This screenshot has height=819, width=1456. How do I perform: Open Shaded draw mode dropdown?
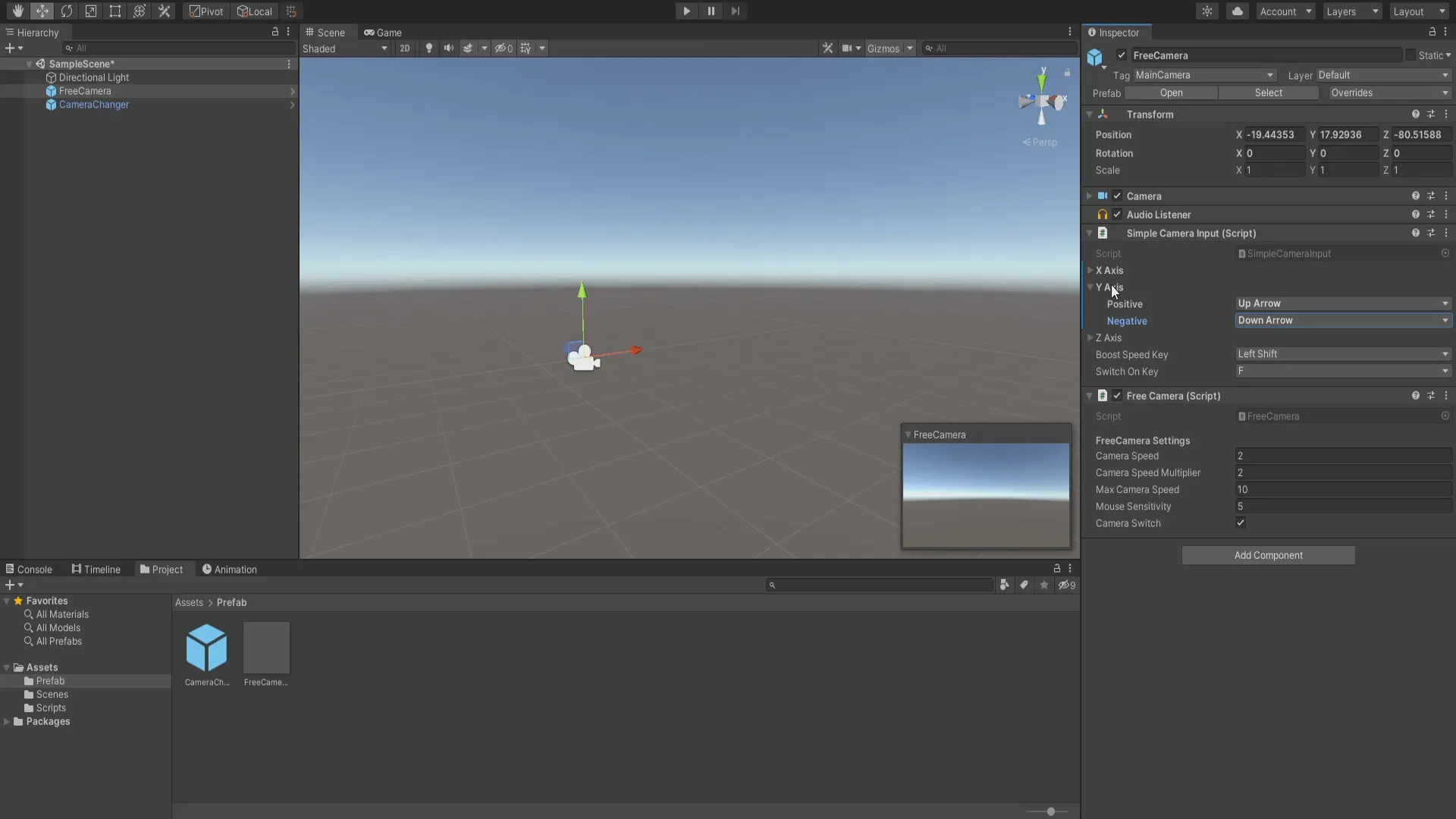click(x=345, y=49)
